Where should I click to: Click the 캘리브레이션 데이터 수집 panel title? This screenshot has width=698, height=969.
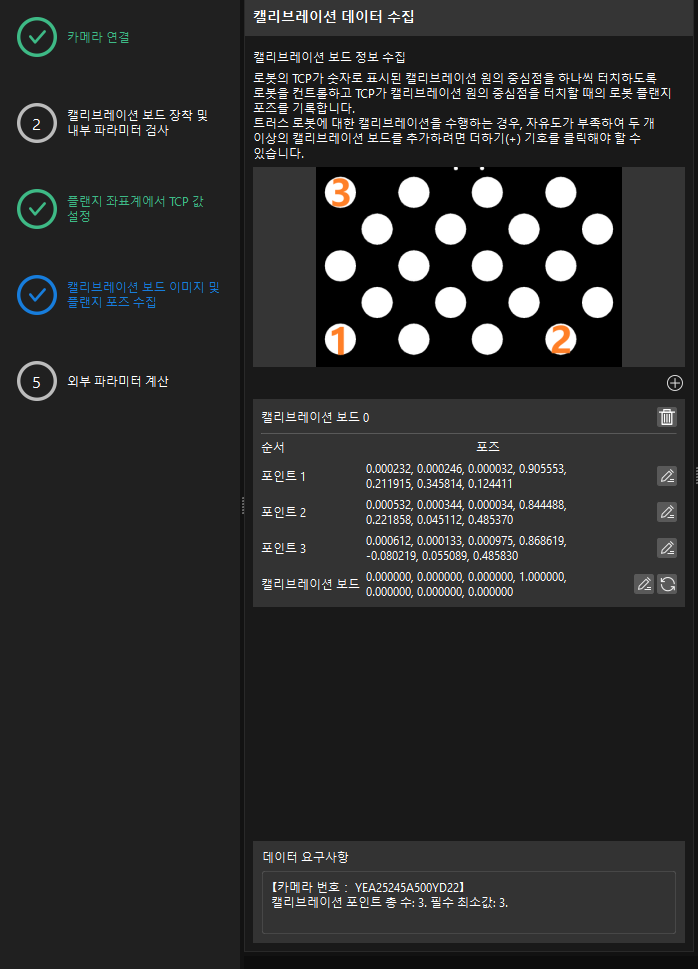pos(333,17)
